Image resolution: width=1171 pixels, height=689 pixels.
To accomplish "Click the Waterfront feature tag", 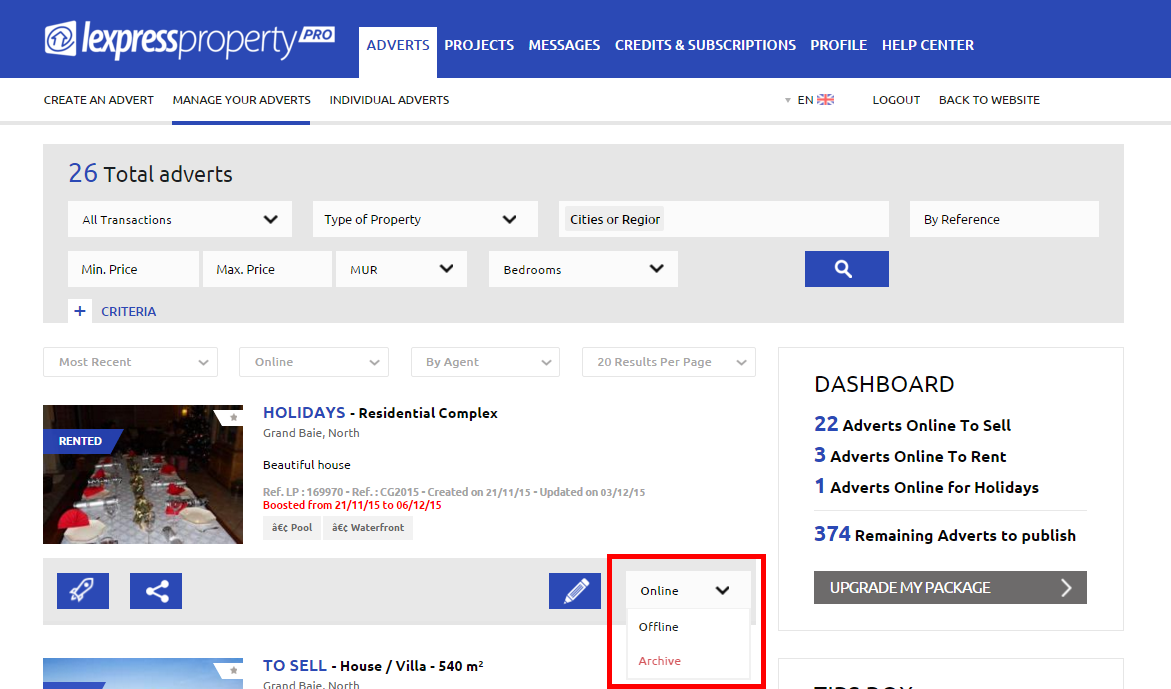I will tap(368, 528).
